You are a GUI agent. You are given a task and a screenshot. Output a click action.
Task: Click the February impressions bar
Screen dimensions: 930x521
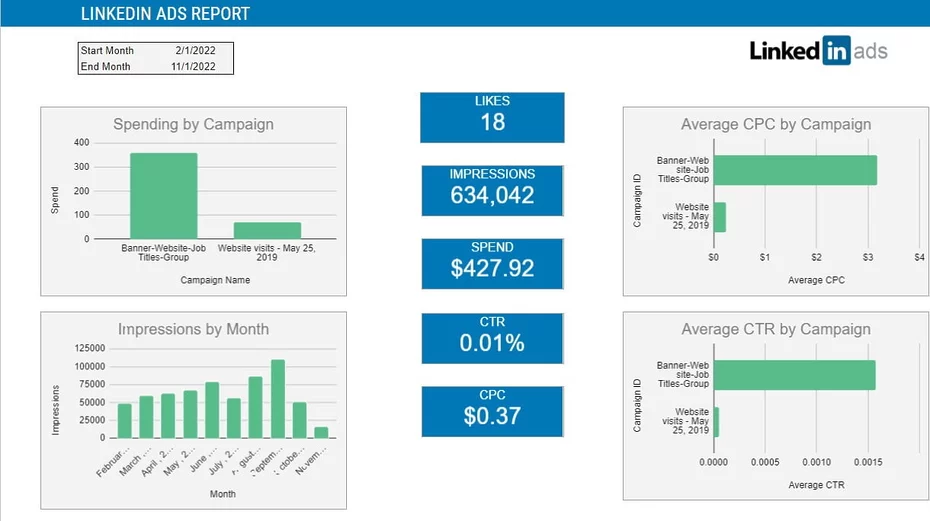(125, 421)
